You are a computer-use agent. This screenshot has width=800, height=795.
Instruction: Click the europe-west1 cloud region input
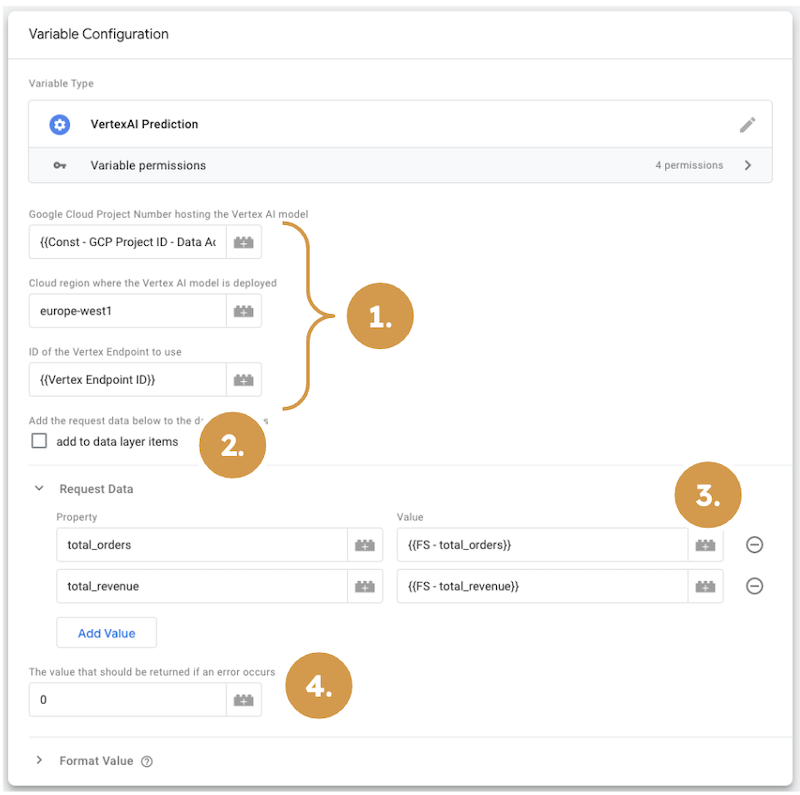coord(128,311)
